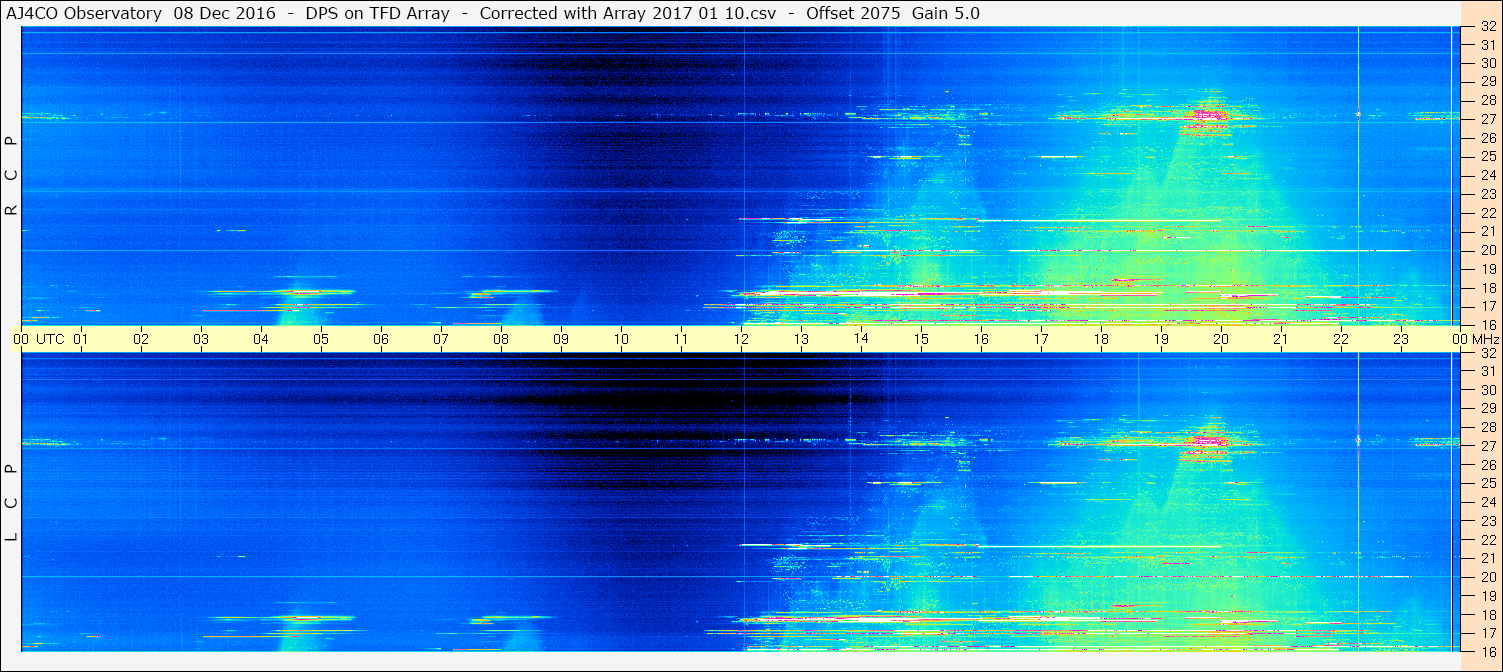Click the 01 hour marker on time axis
Viewport: 1503px width, 672px height.
pos(81,339)
